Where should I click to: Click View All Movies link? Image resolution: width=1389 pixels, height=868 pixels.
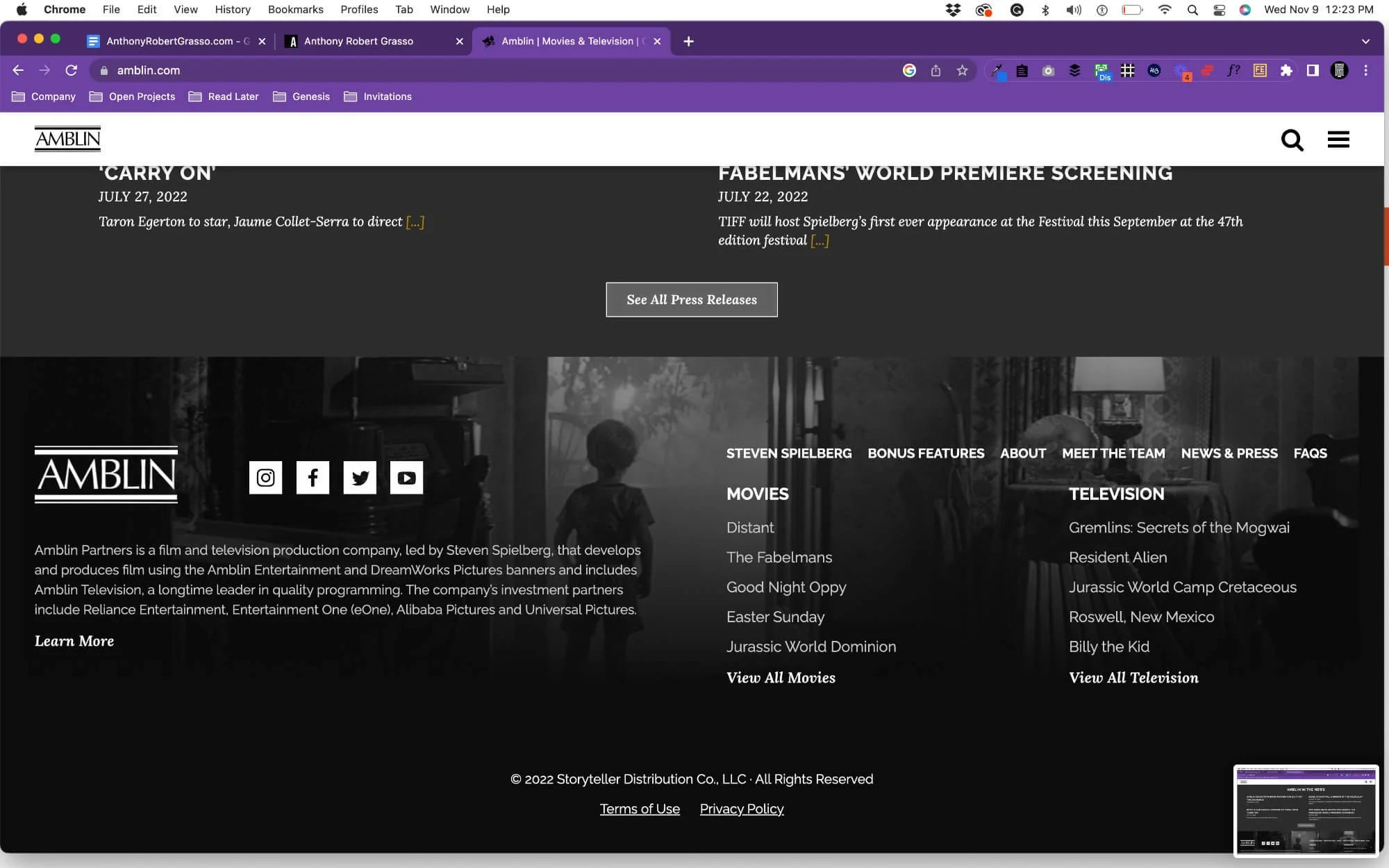(781, 678)
